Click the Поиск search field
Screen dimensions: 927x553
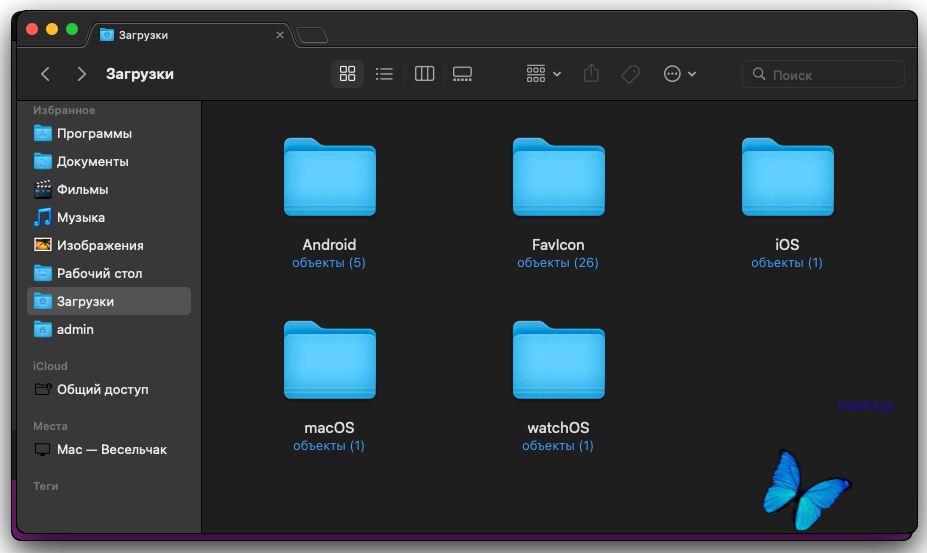point(823,75)
